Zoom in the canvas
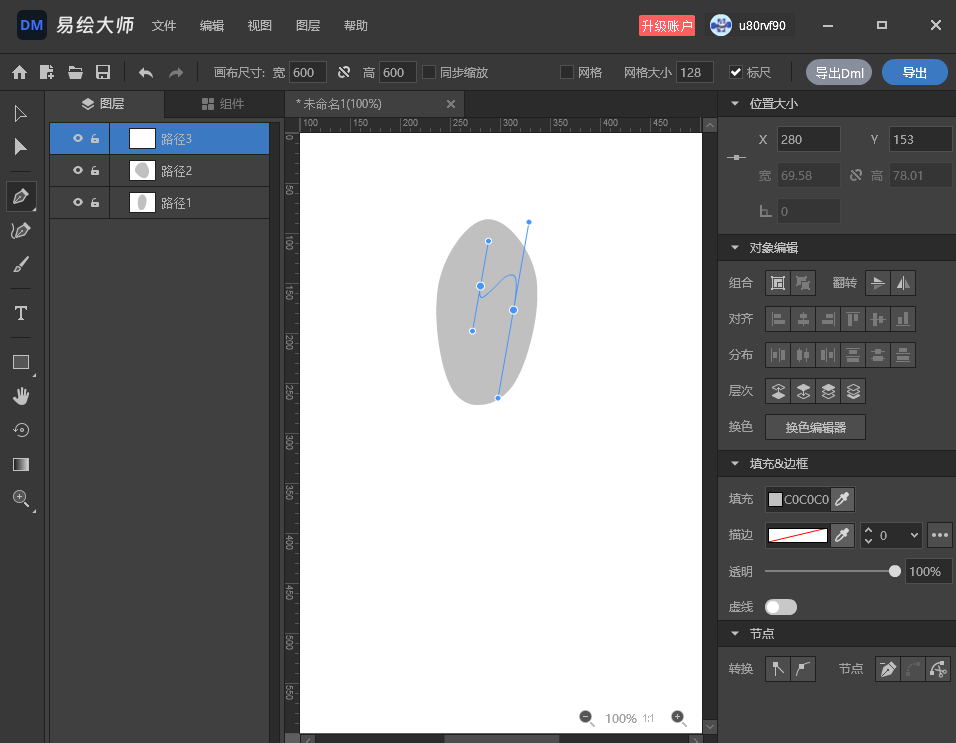 click(x=679, y=718)
